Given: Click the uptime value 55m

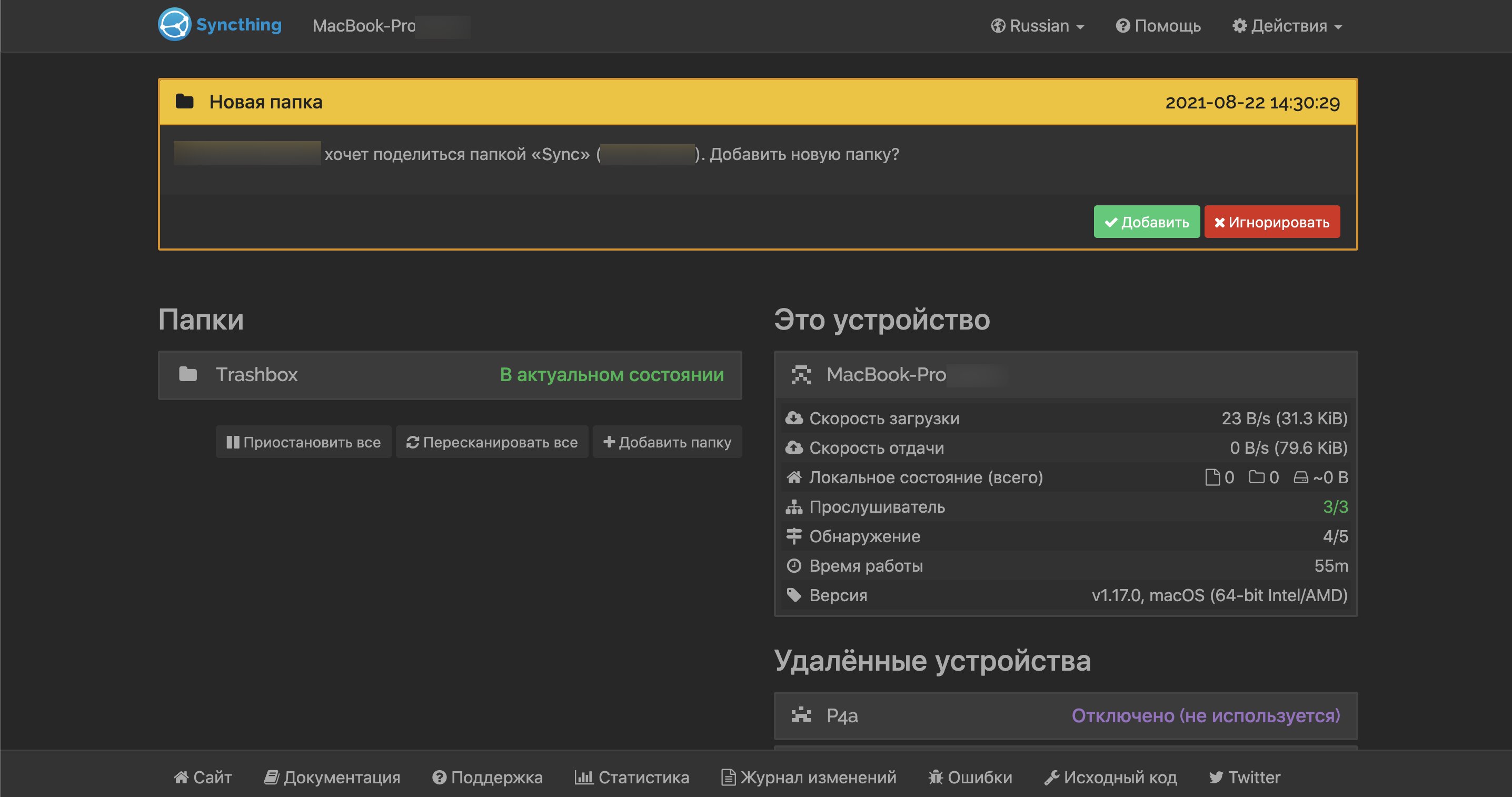Looking at the screenshot, I should pyautogui.click(x=1331, y=566).
